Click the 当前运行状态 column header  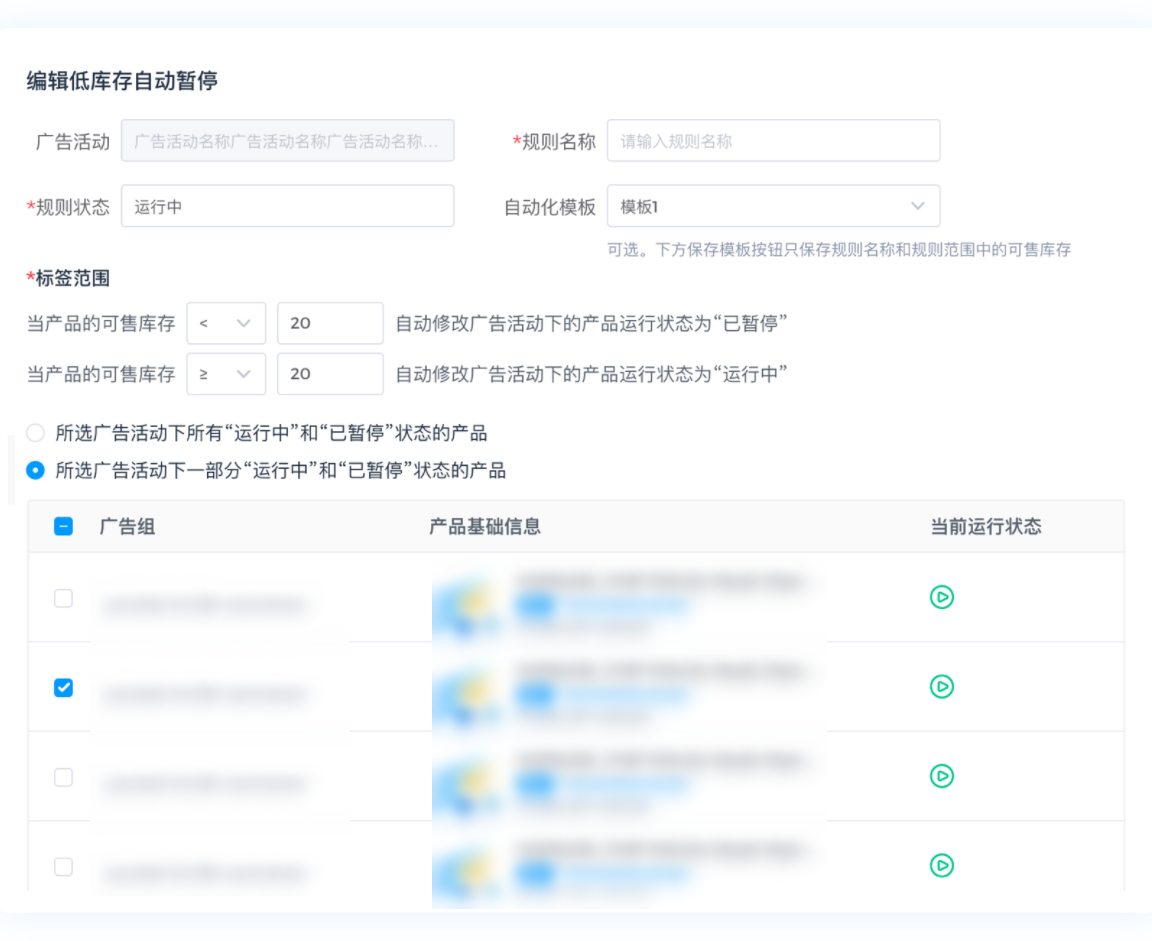(x=986, y=527)
